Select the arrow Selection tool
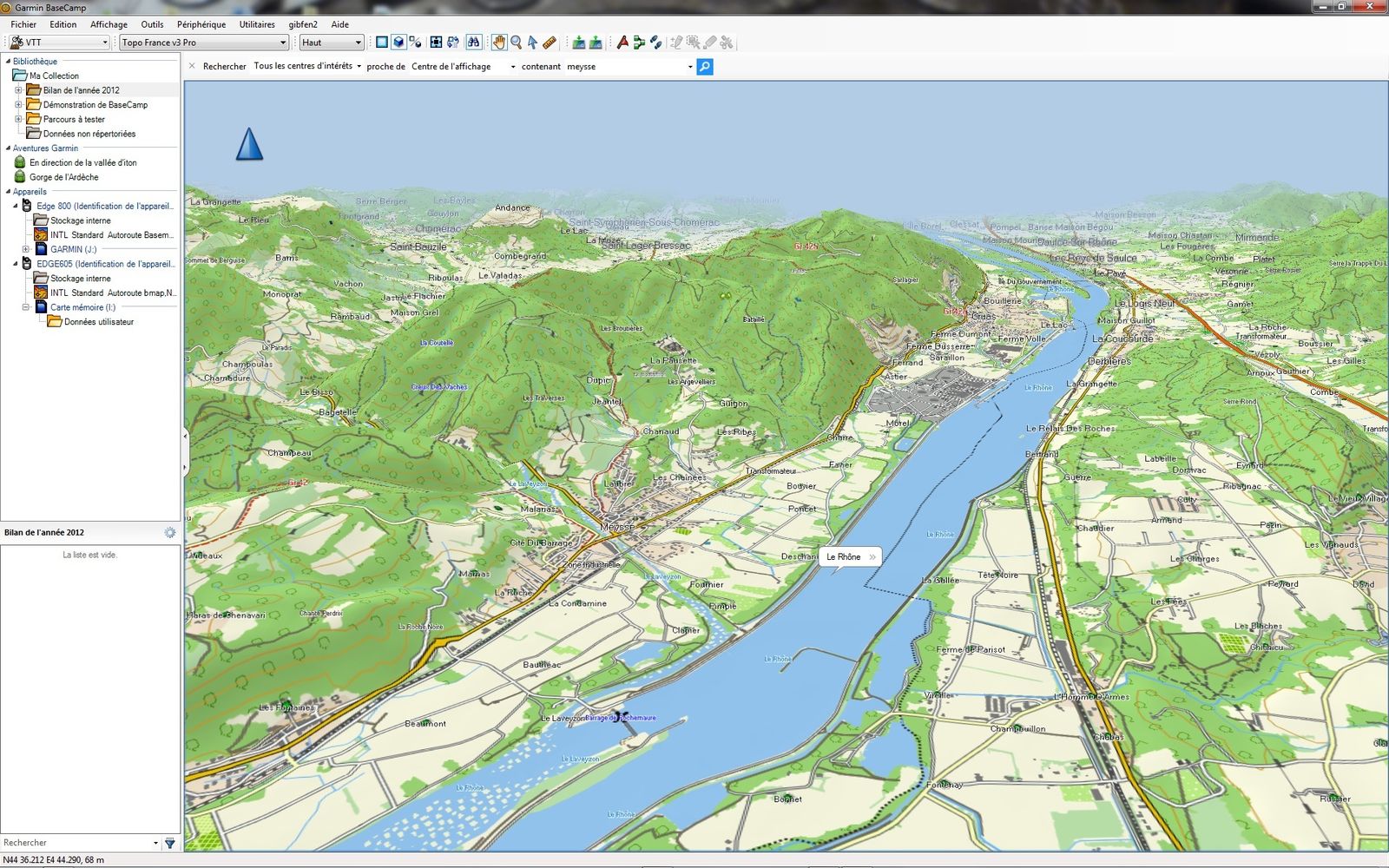Image resolution: width=1389 pixels, height=868 pixels. point(532,42)
